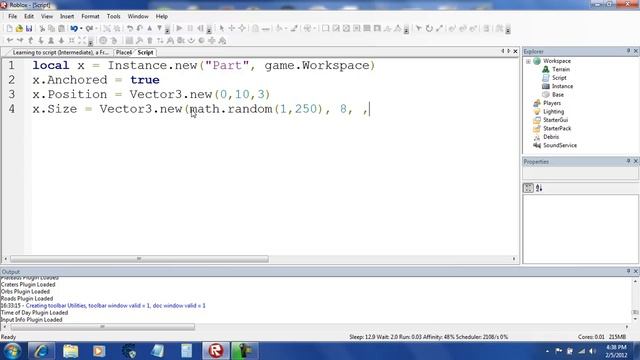Screen dimensions: 640x360
Task: Toggle alphabetical sort in Properties panel
Action: click(x=539, y=188)
